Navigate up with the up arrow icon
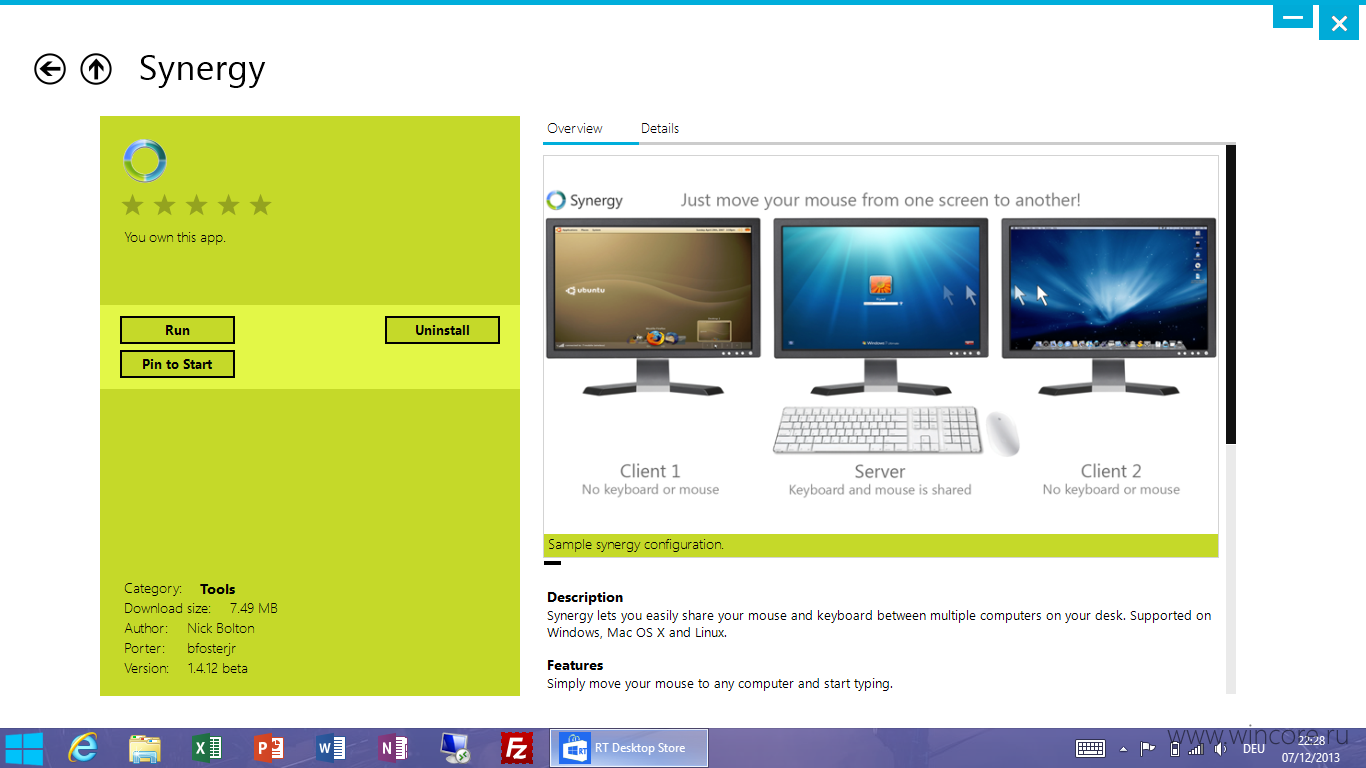This screenshot has width=1366, height=768. [x=96, y=69]
